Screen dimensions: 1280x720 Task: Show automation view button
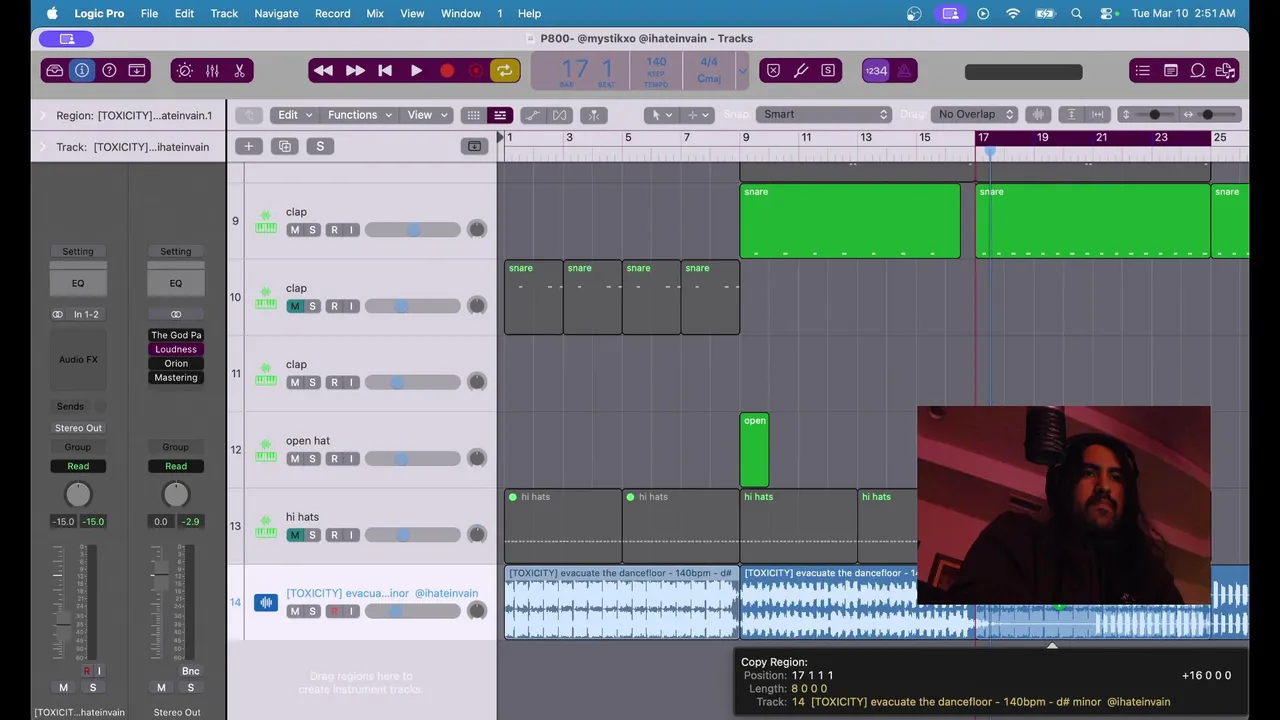click(533, 115)
